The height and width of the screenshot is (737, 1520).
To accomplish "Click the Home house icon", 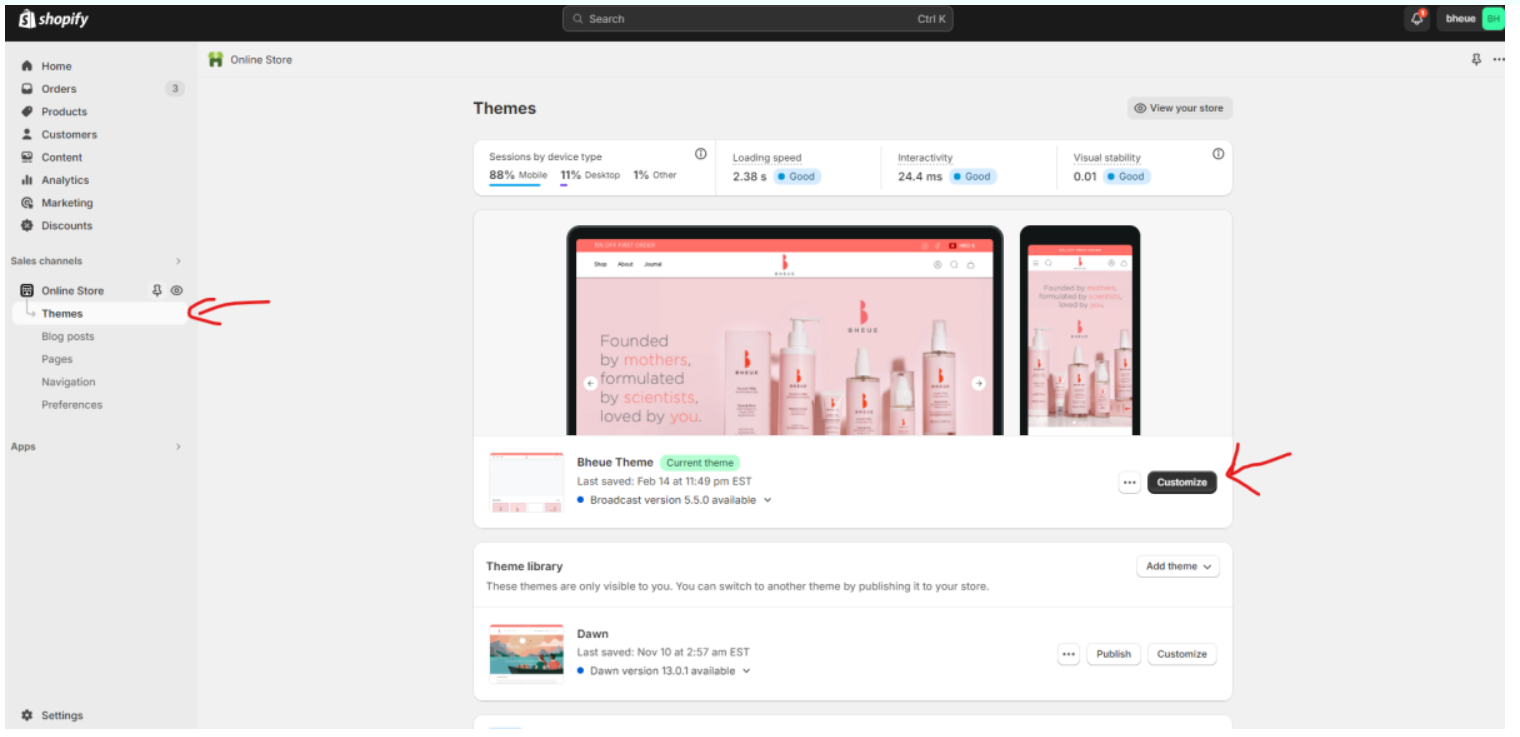I will pos(27,66).
